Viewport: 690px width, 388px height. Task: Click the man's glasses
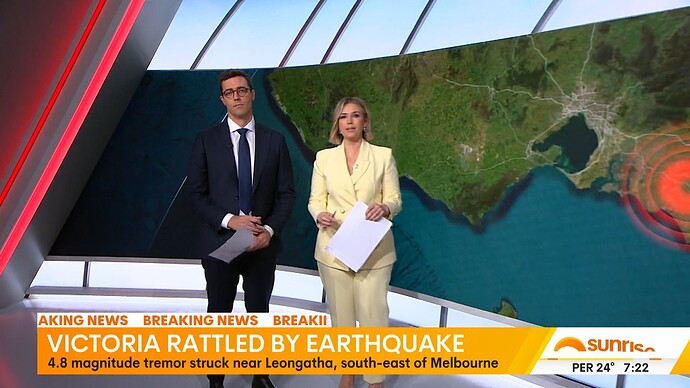point(236,92)
